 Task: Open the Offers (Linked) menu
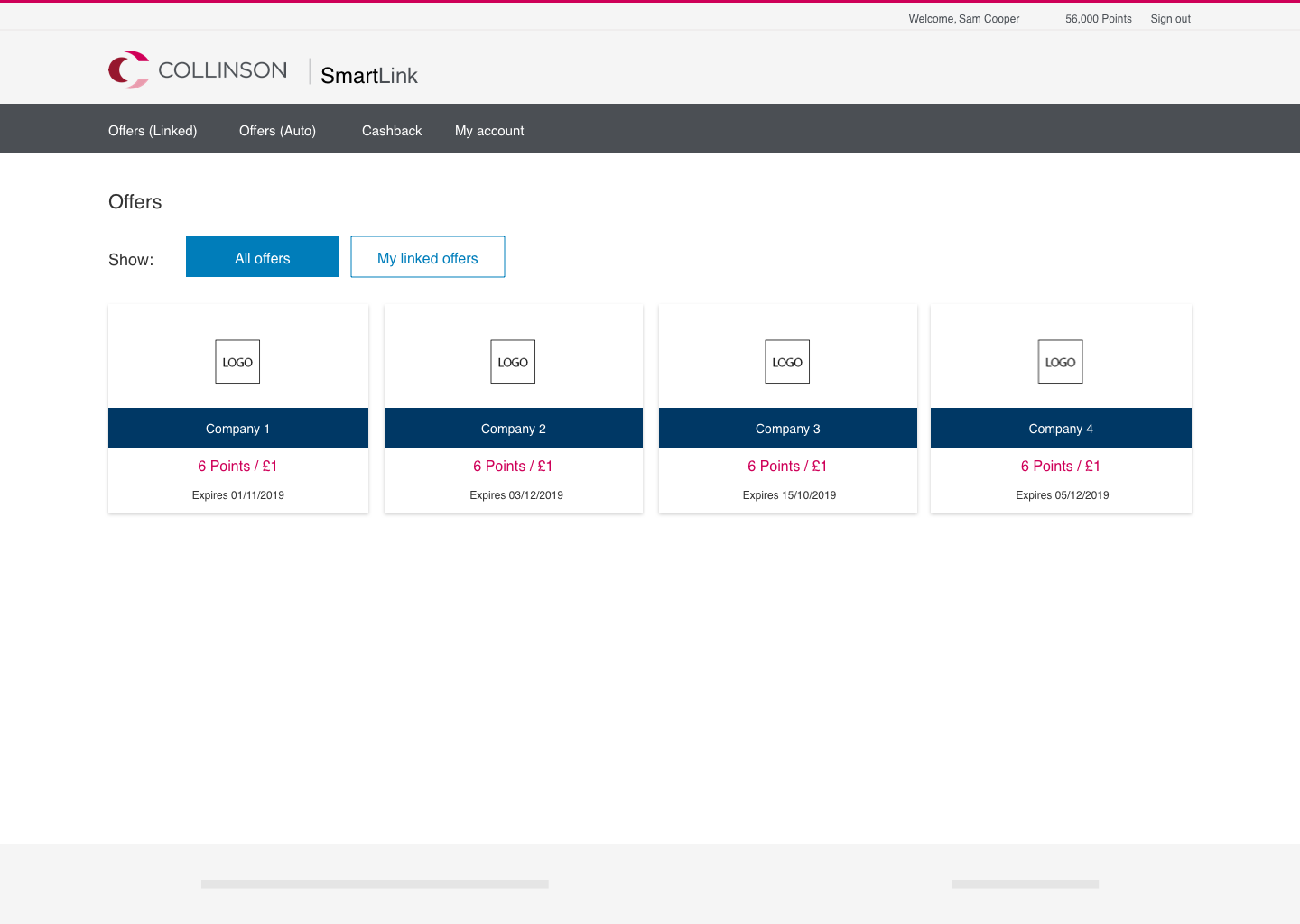153,131
